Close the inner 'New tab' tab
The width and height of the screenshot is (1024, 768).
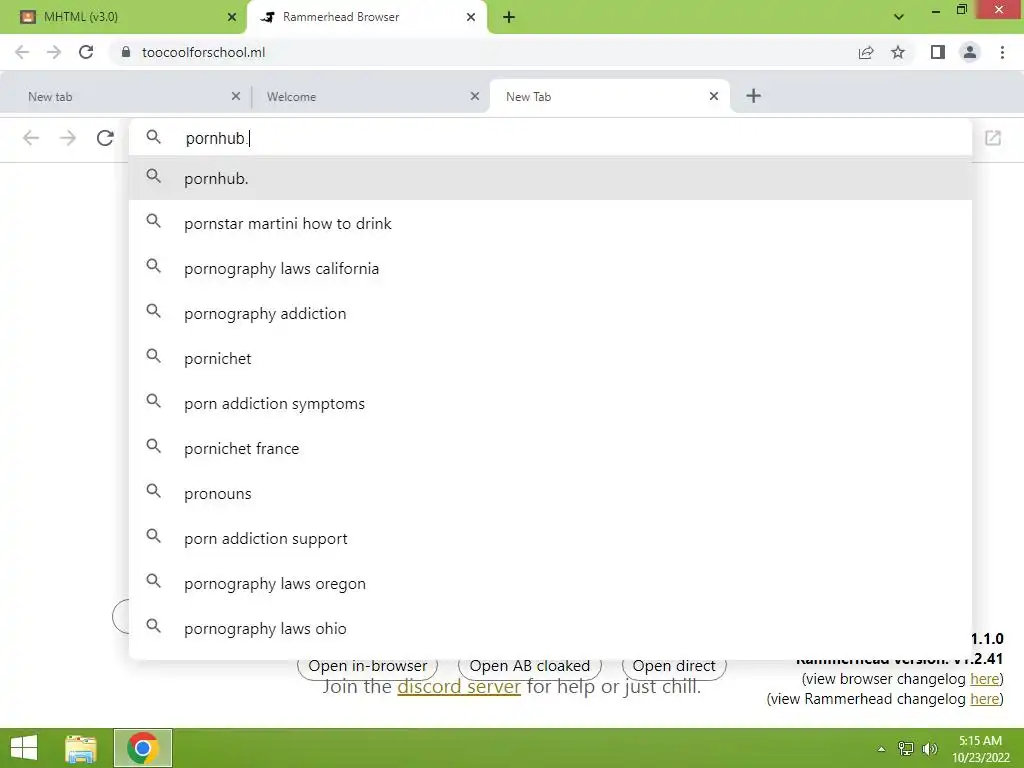[x=236, y=96]
